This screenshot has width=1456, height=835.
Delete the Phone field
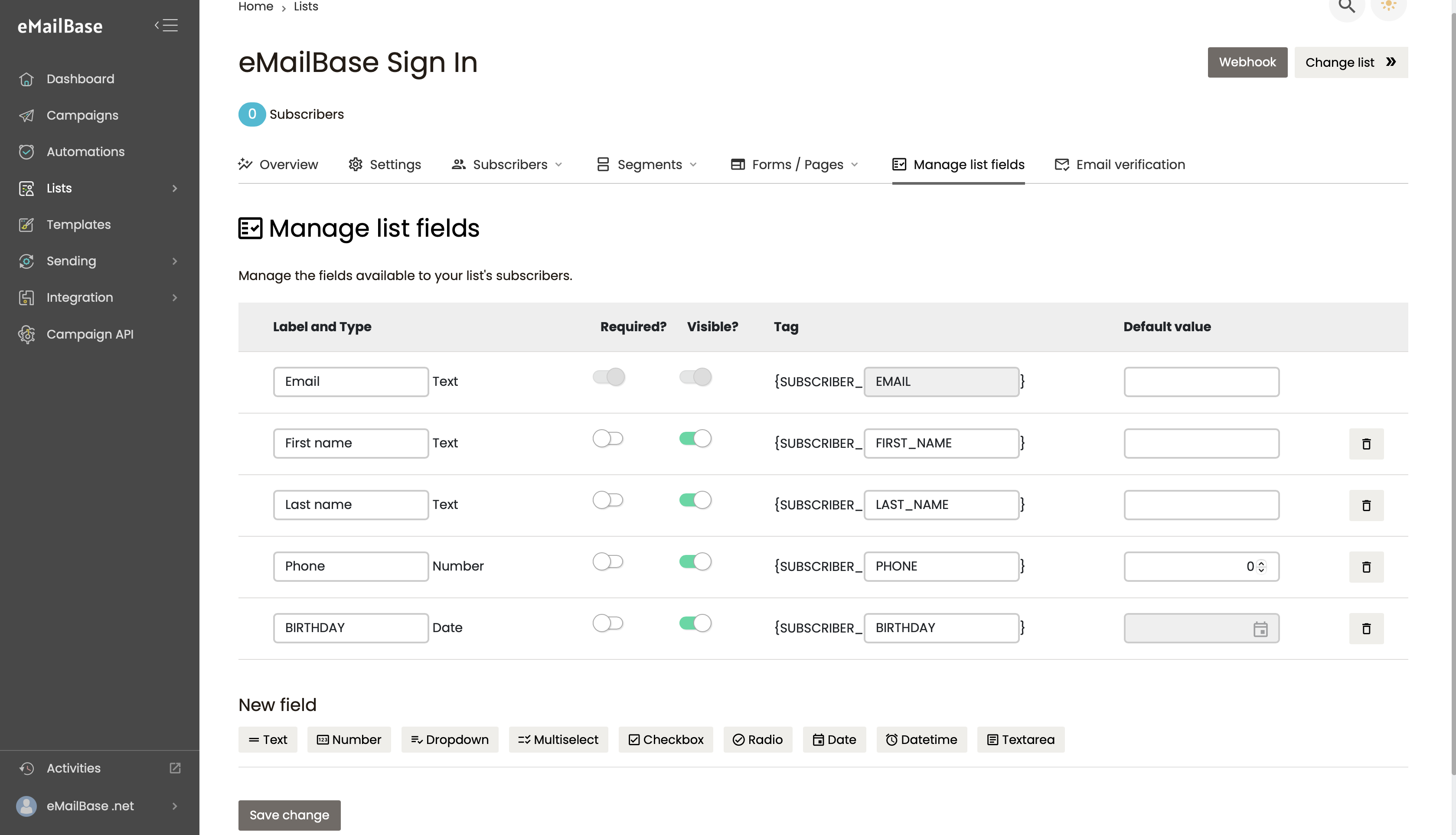(x=1366, y=567)
